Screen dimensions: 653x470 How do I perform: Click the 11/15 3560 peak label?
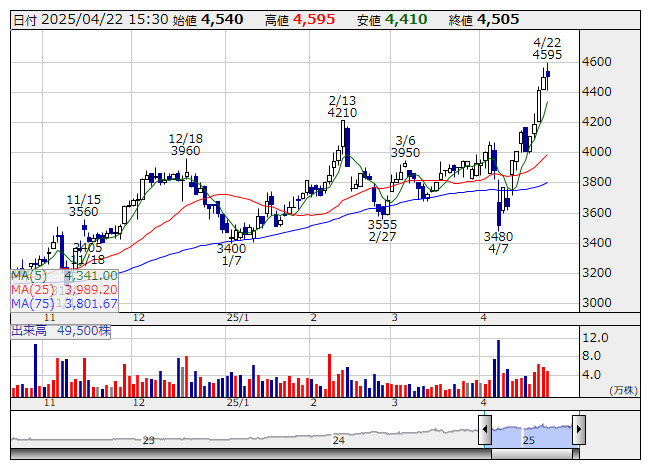pos(84,206)
